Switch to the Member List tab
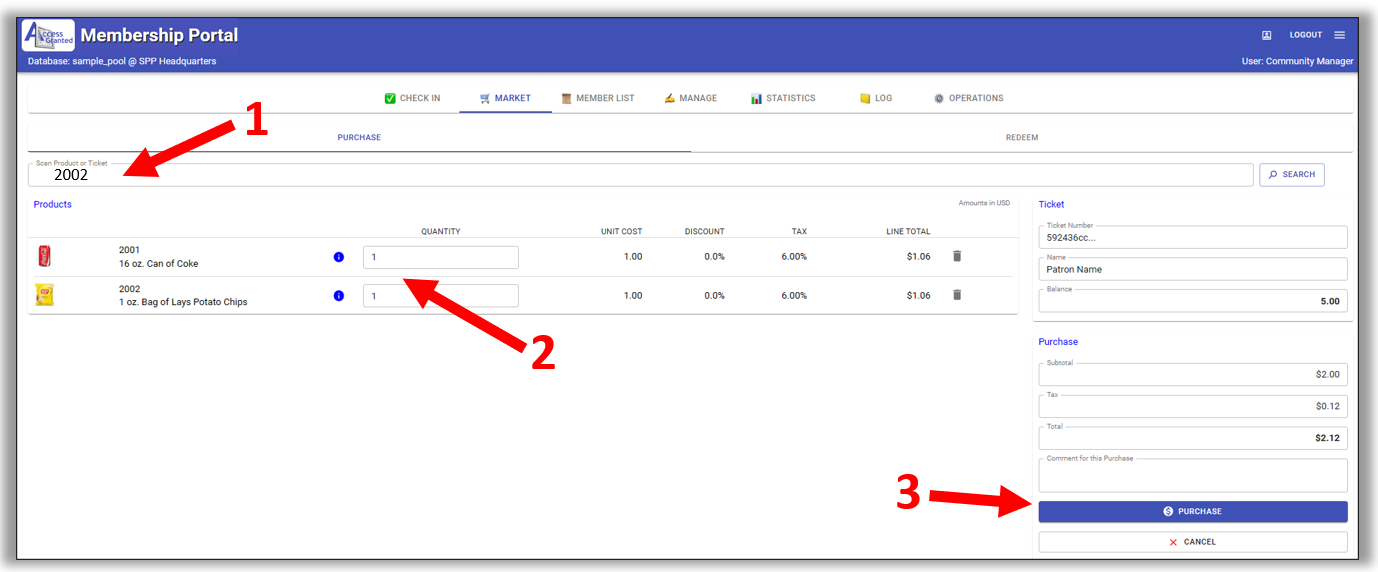This screenshot has height=572, width=1378. [x=597, y=98]
